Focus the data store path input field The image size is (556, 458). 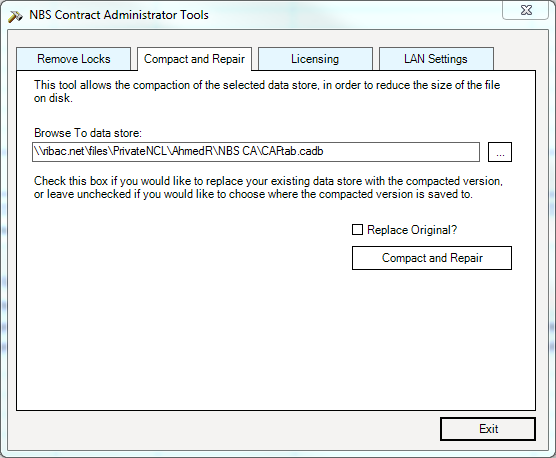[256, 152]
